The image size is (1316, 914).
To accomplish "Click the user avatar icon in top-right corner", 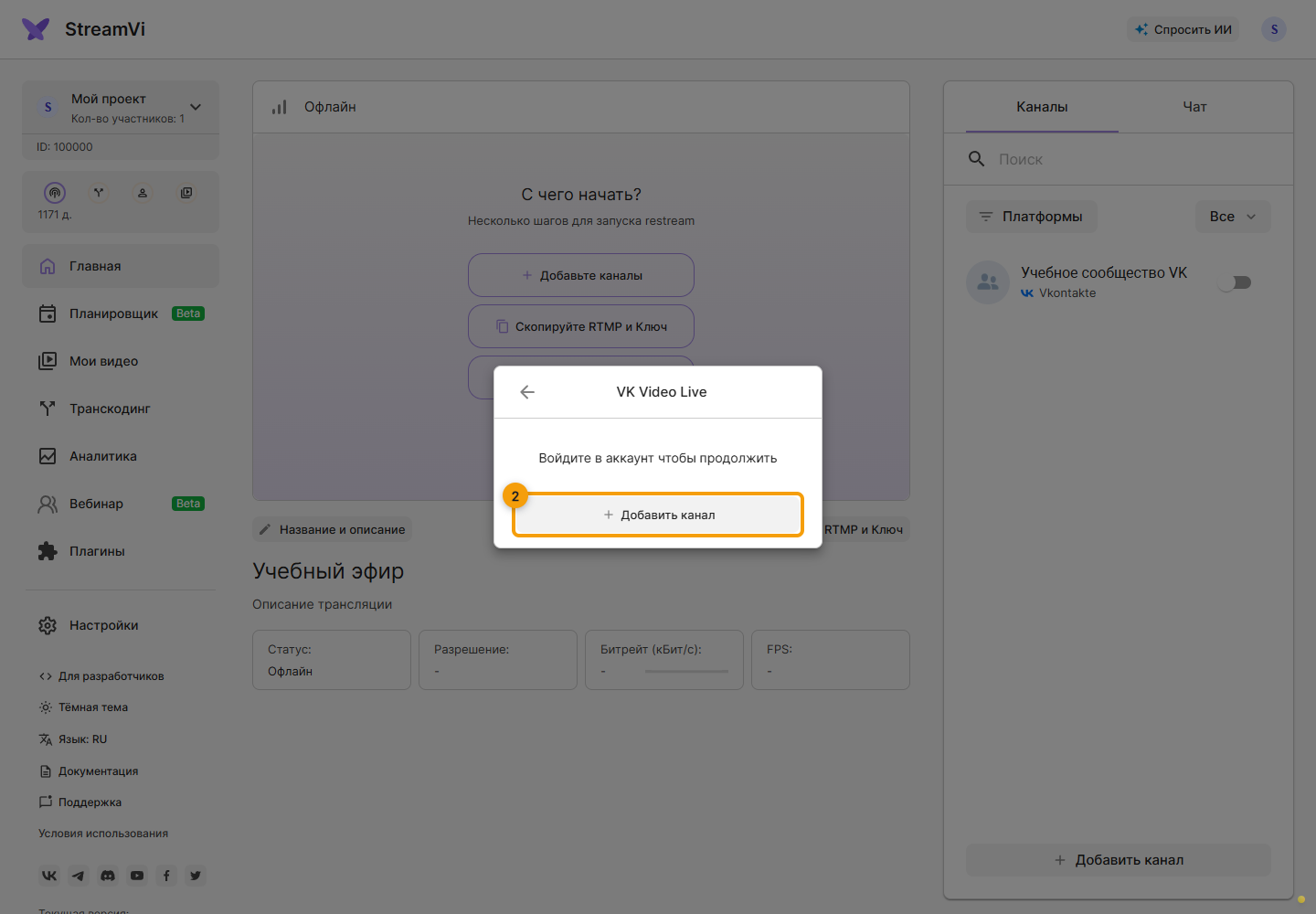I will coord(1274,29).
